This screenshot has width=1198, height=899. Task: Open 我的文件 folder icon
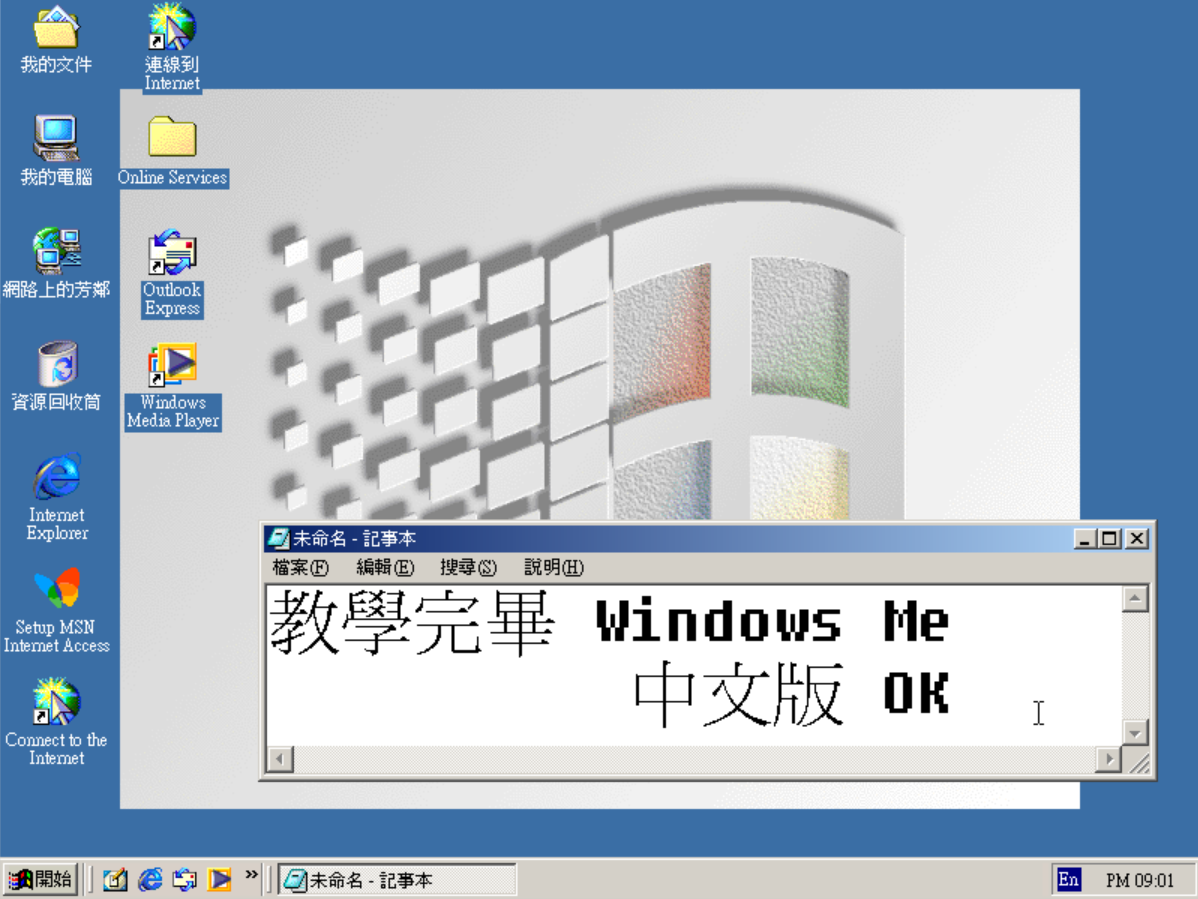pos(56,30)
